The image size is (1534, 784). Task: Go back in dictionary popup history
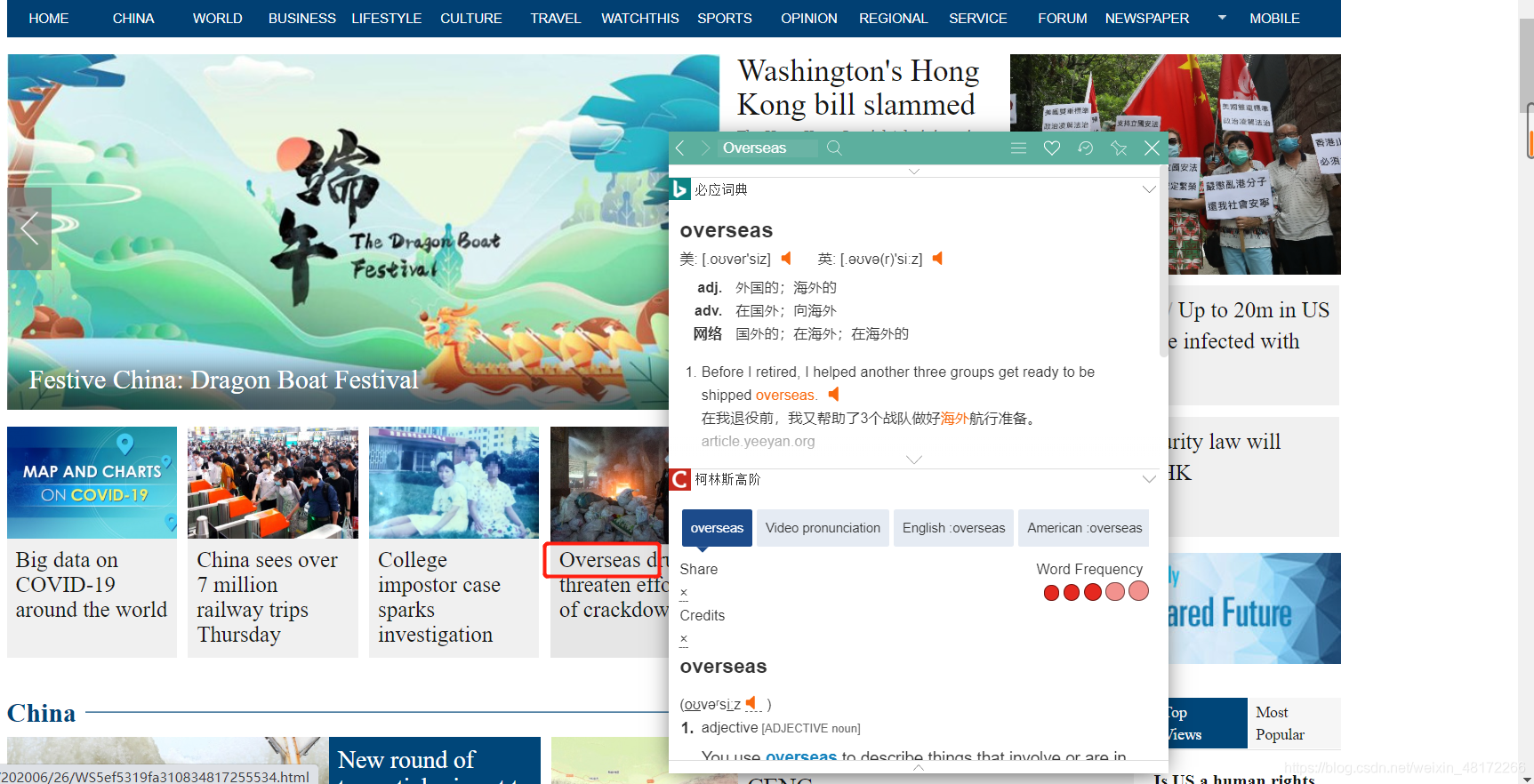[680, 148]
